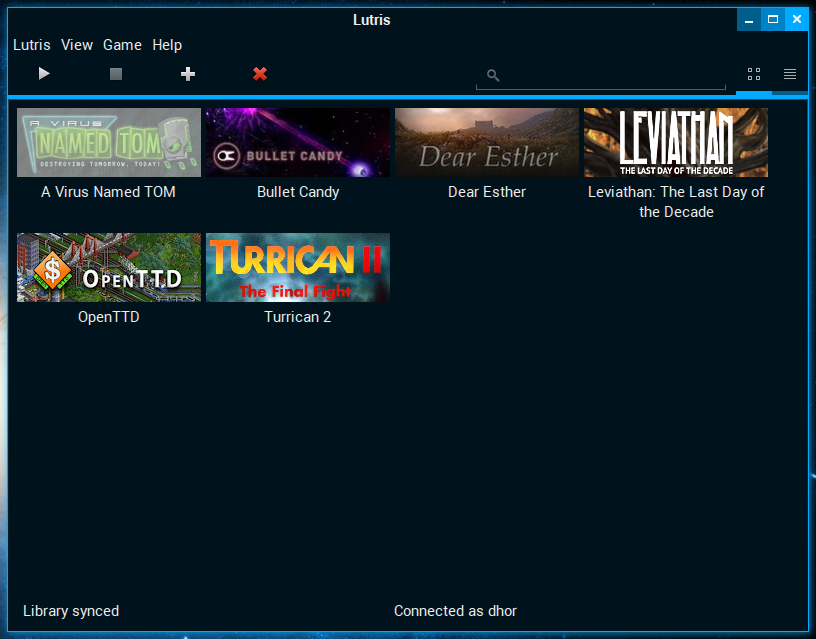This screenshot has height=639, width=816.
Task: Click the "Library synced" status text
Action: pos(71,611)
